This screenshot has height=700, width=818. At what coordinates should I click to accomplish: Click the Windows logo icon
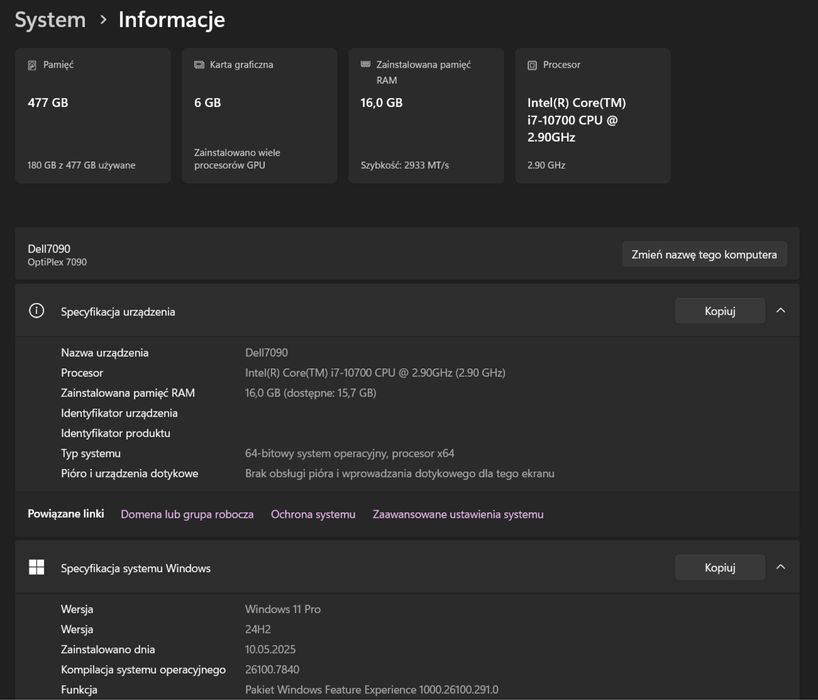click(x=37, y=568)
